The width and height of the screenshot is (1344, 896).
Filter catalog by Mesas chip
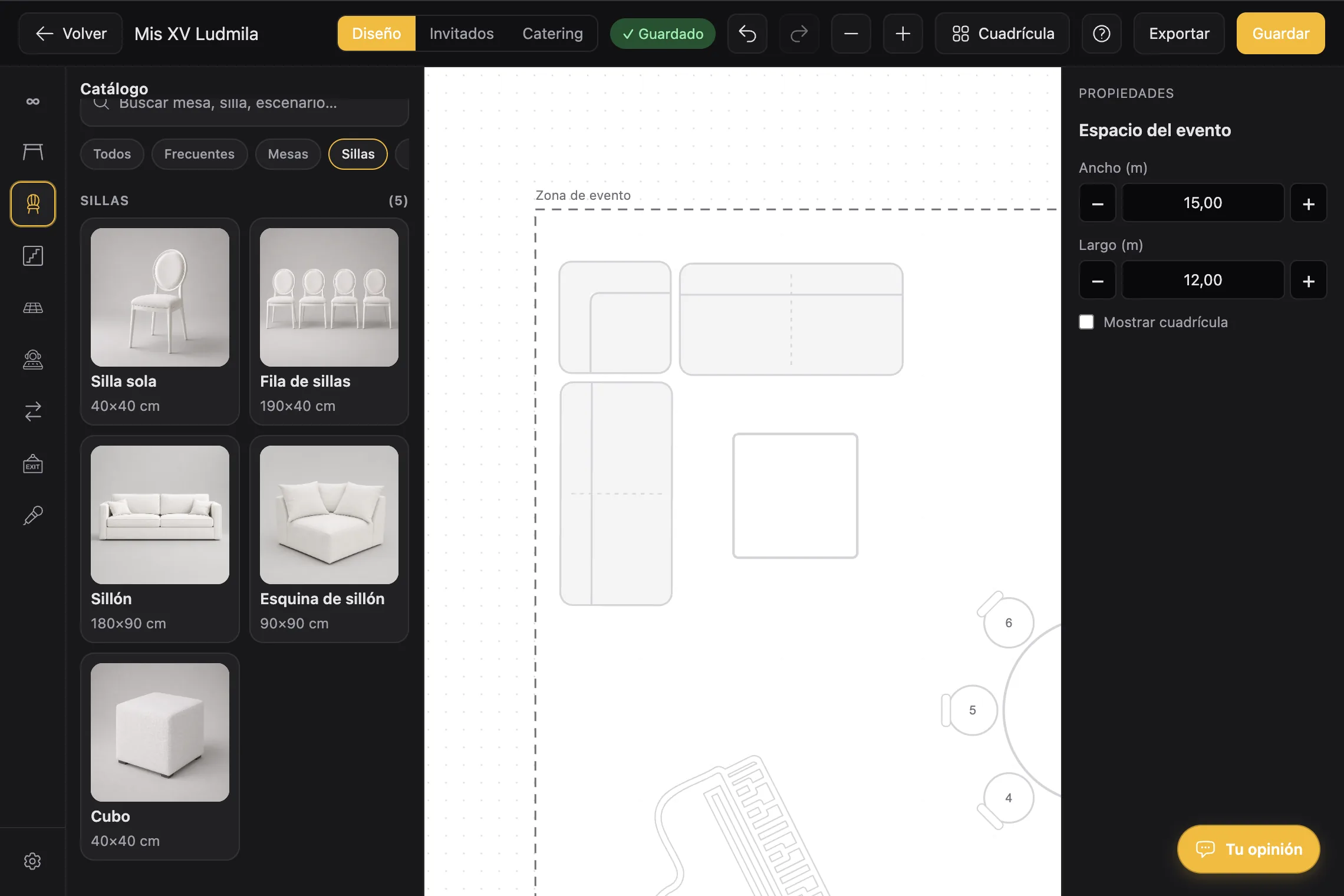coord(288,154)
